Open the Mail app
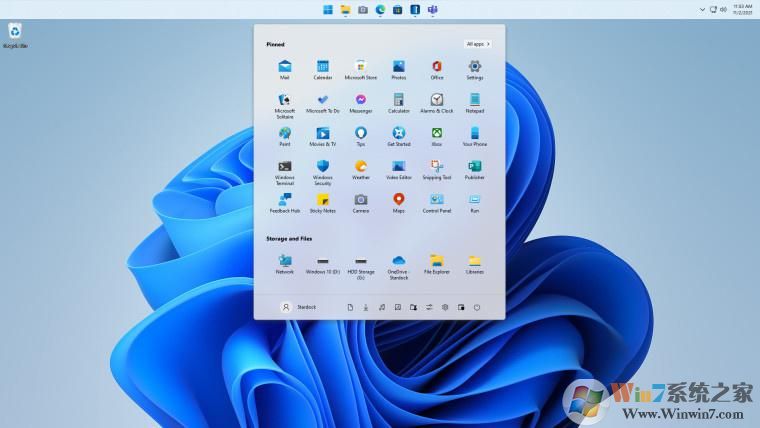The width and height of the screenshot is (760, 428). coord(285,67)
